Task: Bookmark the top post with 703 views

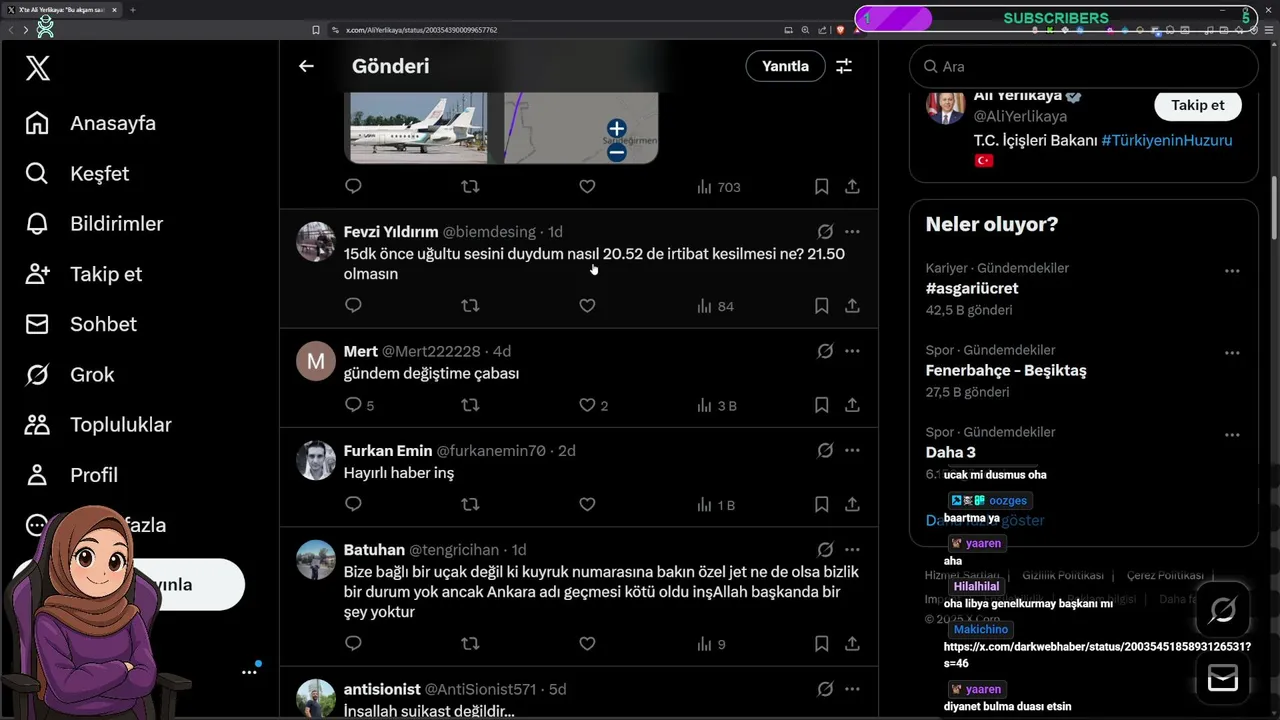Action: [821, 186]
